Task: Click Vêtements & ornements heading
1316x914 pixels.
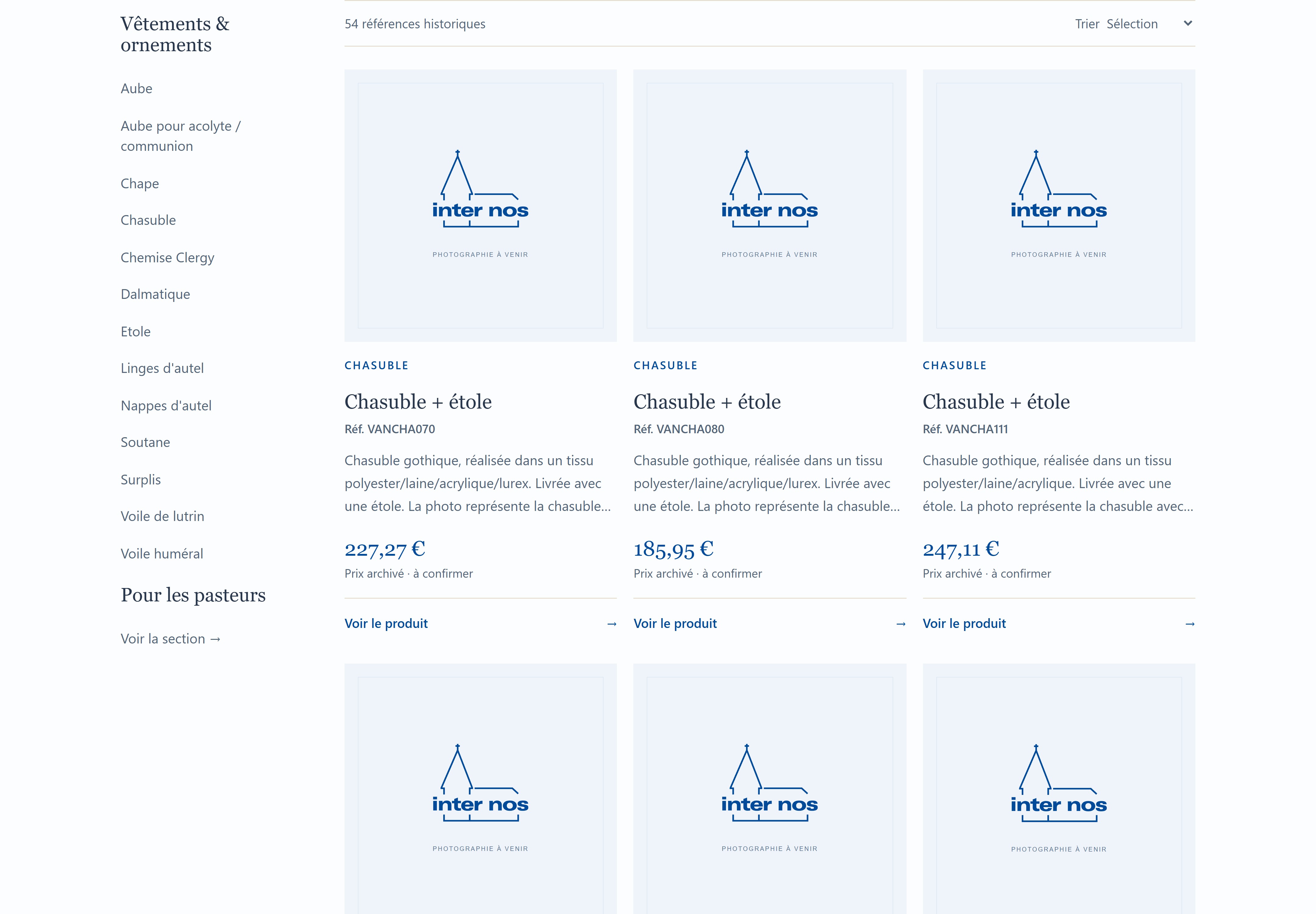Action: (x=175, y=34)
